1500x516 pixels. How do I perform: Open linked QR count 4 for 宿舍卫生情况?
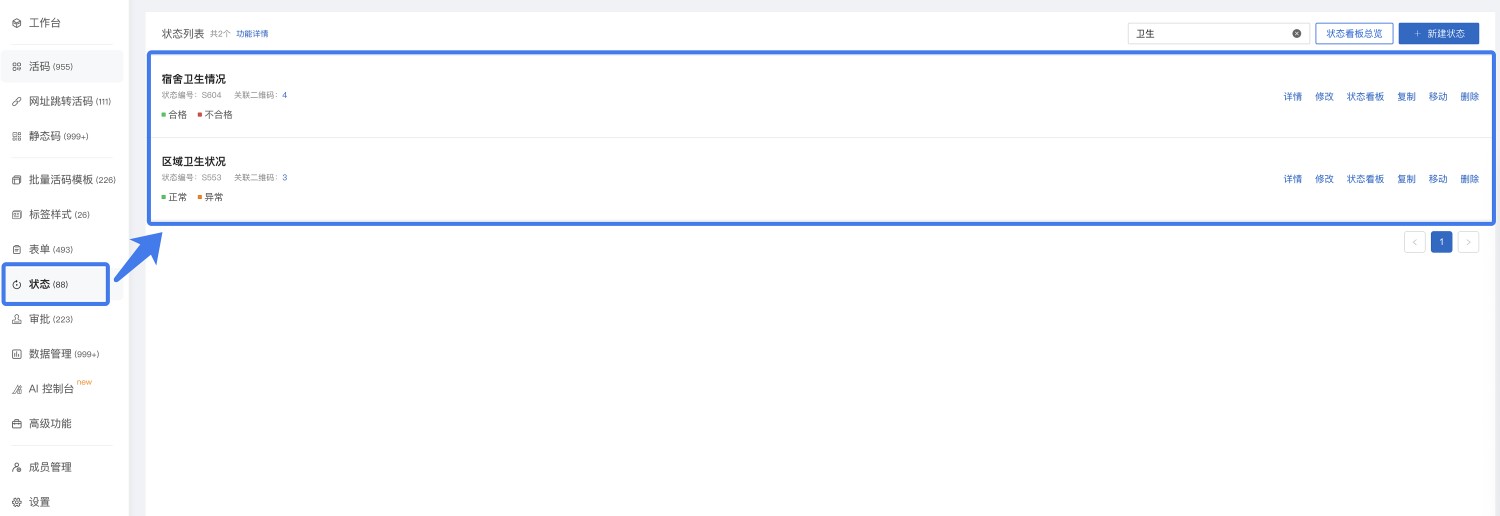pyautogui.click(x=284, y=95)
